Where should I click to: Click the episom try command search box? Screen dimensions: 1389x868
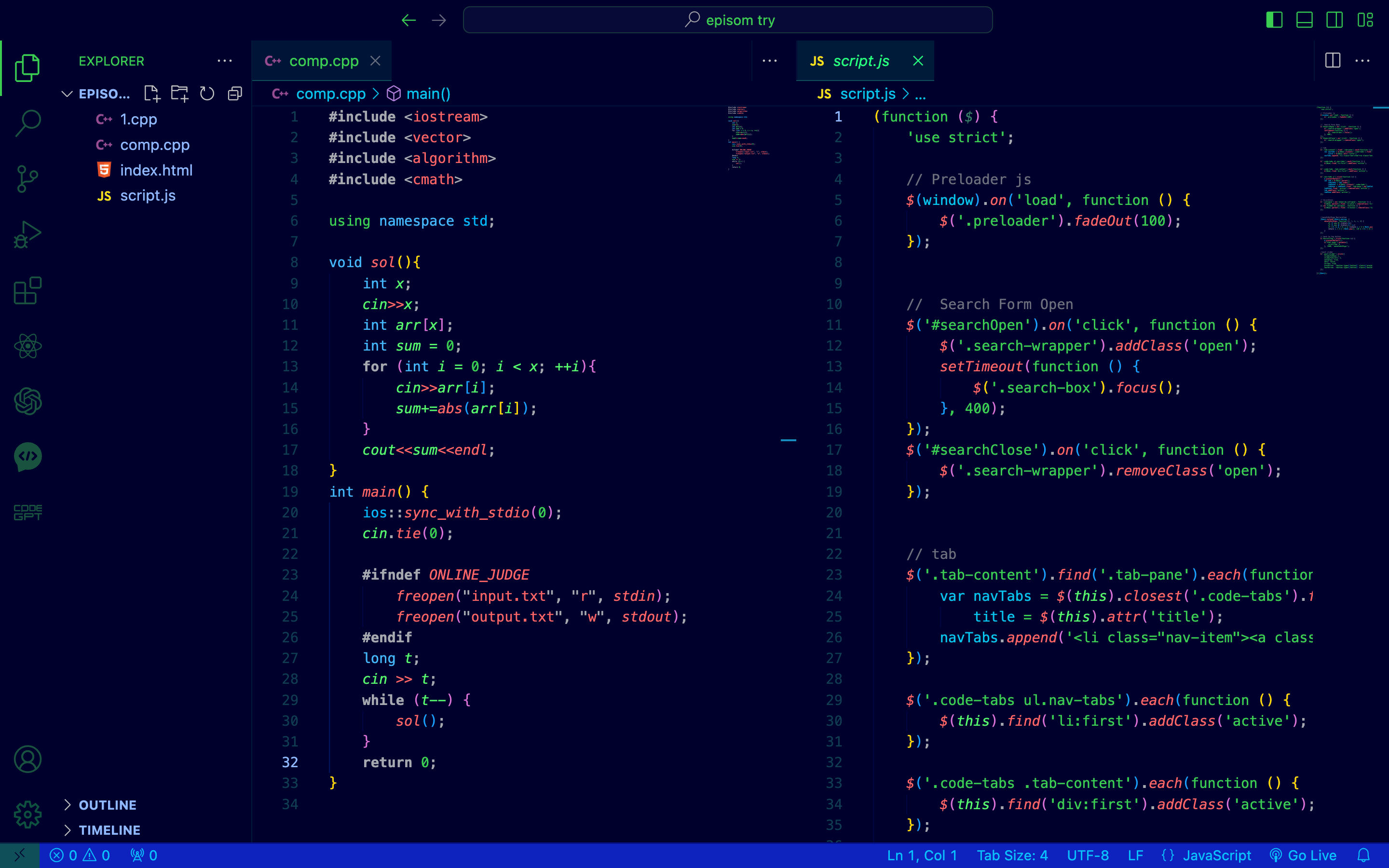tap(727, 20)
